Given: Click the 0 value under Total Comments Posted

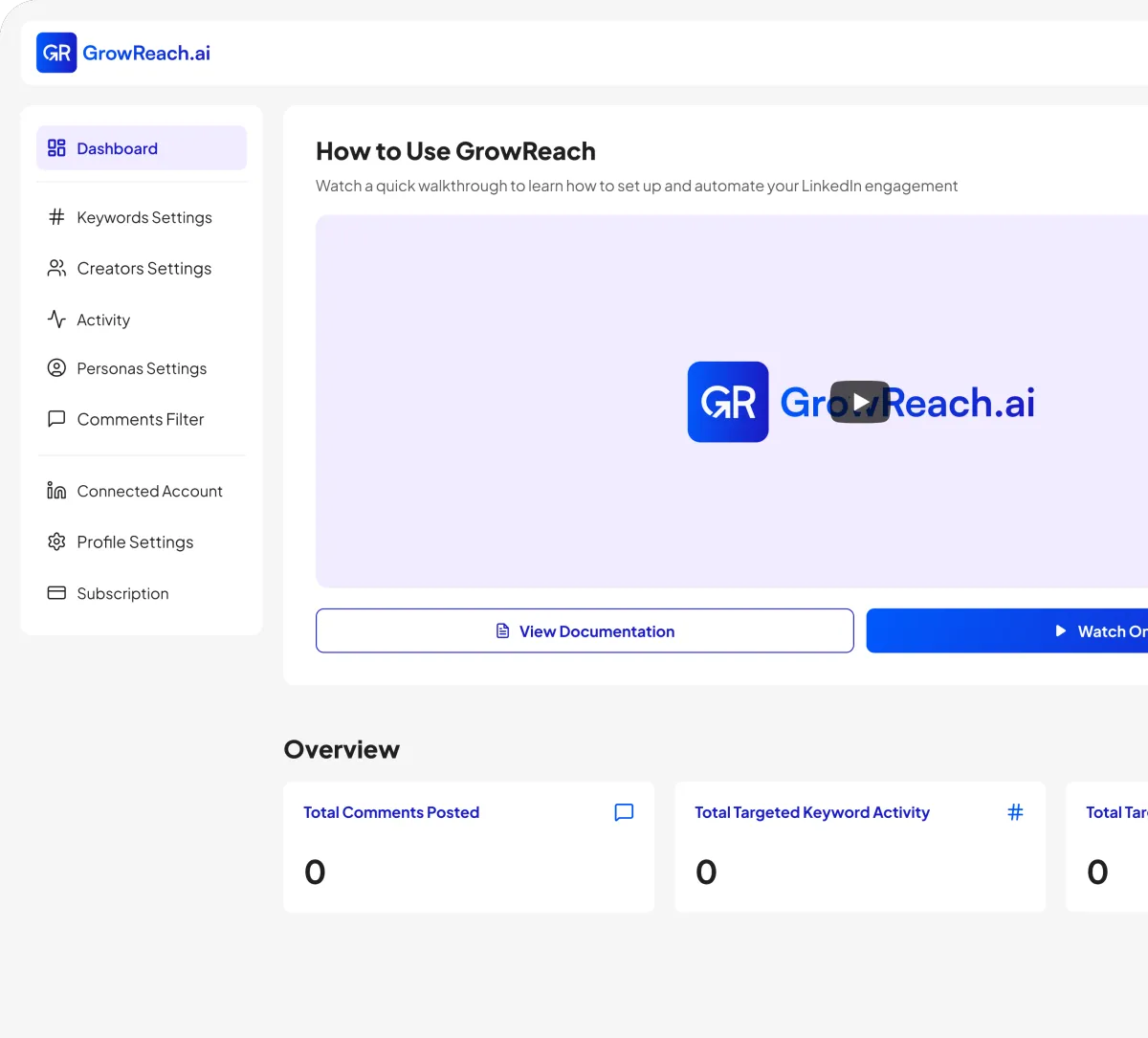Looking at the screenshot, I should click(x=315, y=872).
